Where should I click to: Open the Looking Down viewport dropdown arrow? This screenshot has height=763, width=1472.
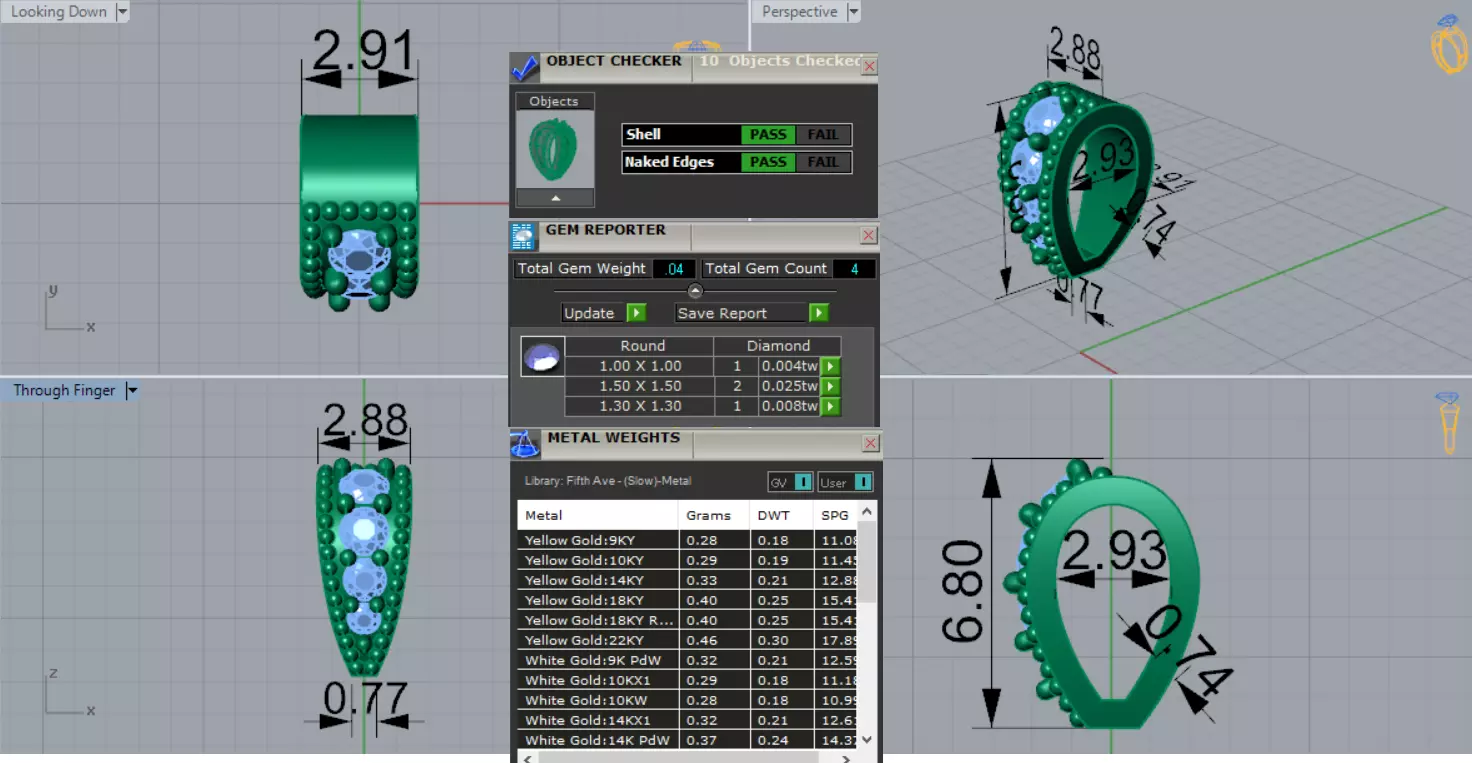pyautogui.click(x=122, y=12)
